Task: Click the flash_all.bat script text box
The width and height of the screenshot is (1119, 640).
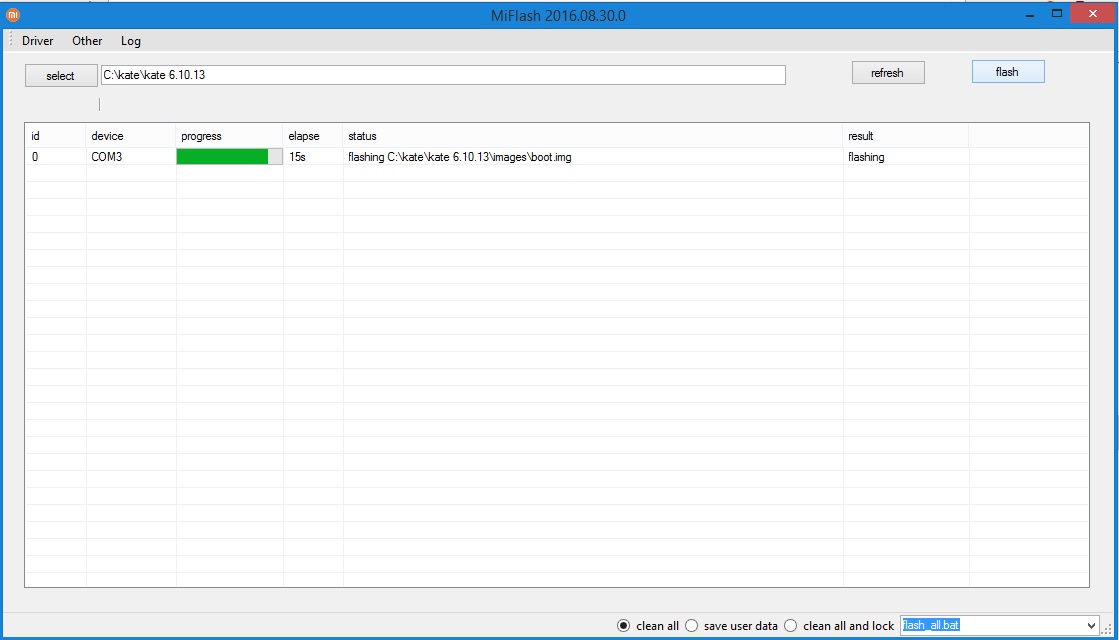Action: (992, 626)
